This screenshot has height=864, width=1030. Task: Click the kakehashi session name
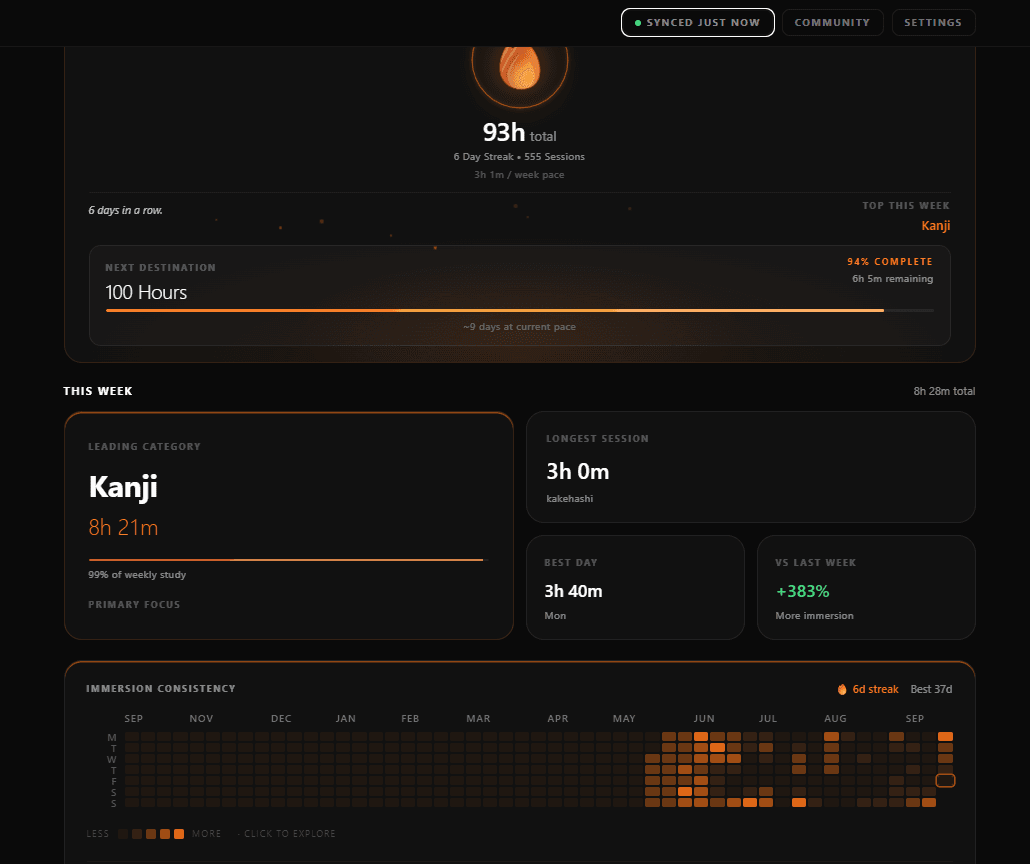[x=570, y=499]
